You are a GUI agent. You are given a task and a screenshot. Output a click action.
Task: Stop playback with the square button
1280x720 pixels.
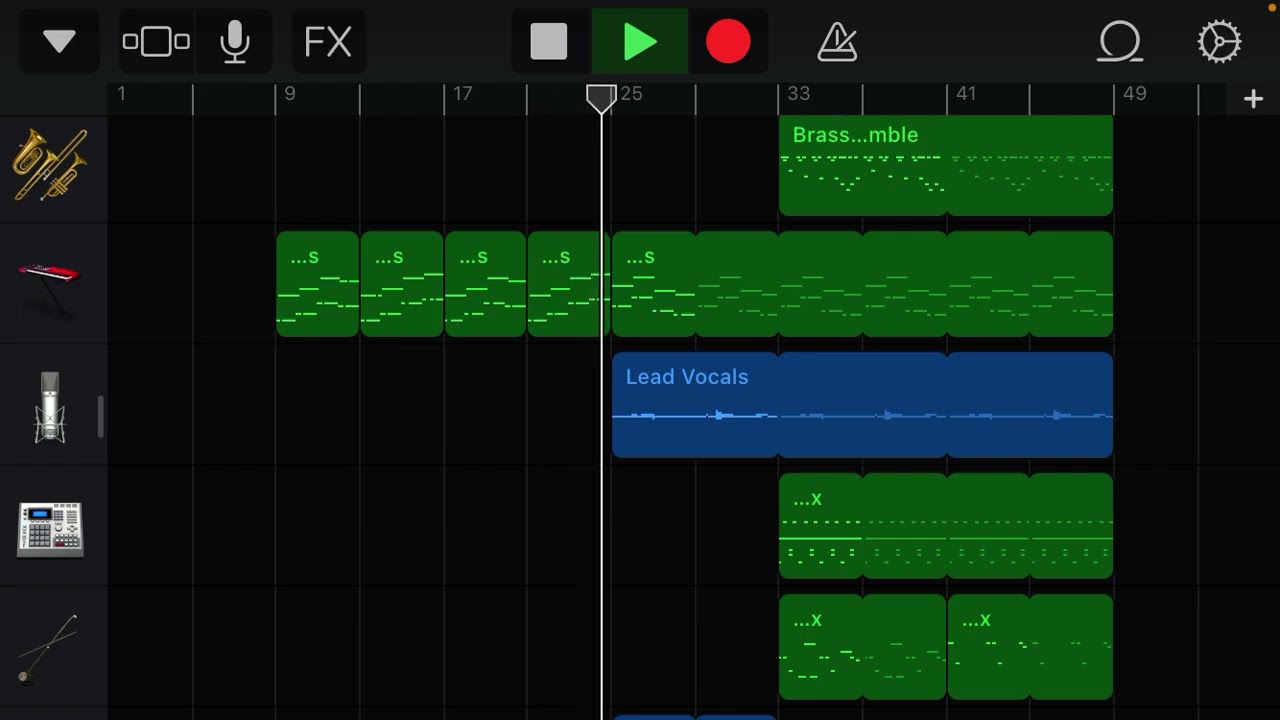(549, 42)
